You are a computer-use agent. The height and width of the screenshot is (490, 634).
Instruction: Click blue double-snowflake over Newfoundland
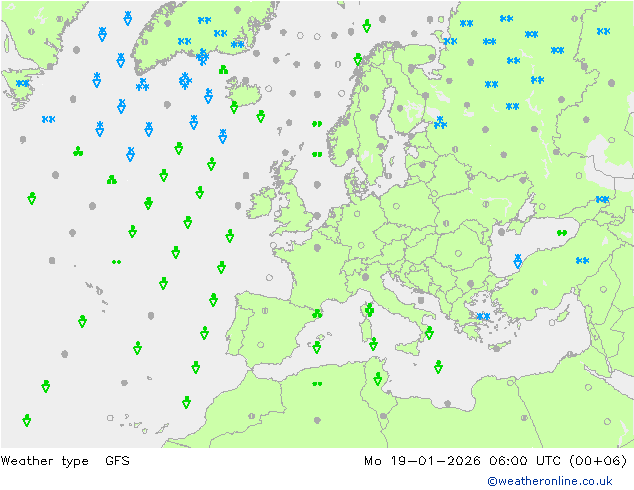click(x=22, y=83)
